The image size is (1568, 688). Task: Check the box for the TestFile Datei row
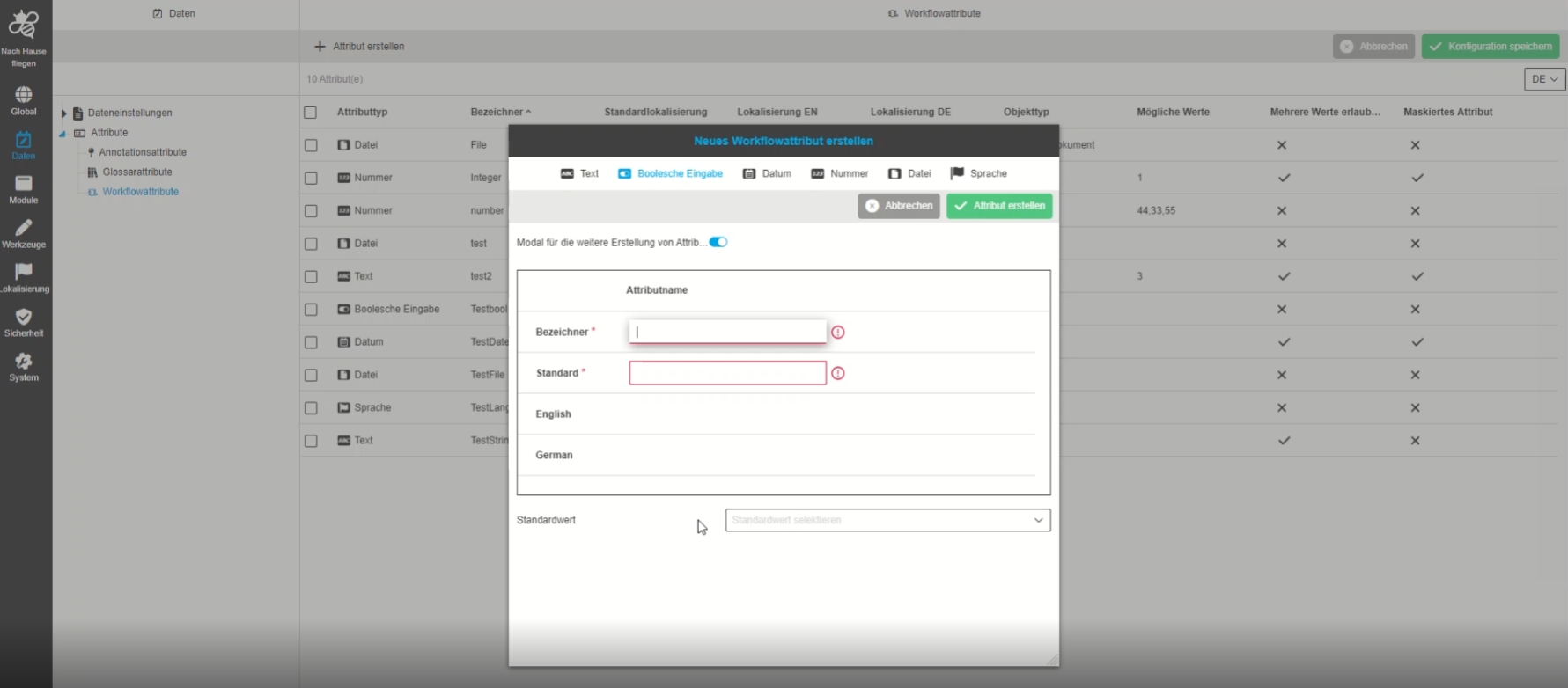point(311,376)
